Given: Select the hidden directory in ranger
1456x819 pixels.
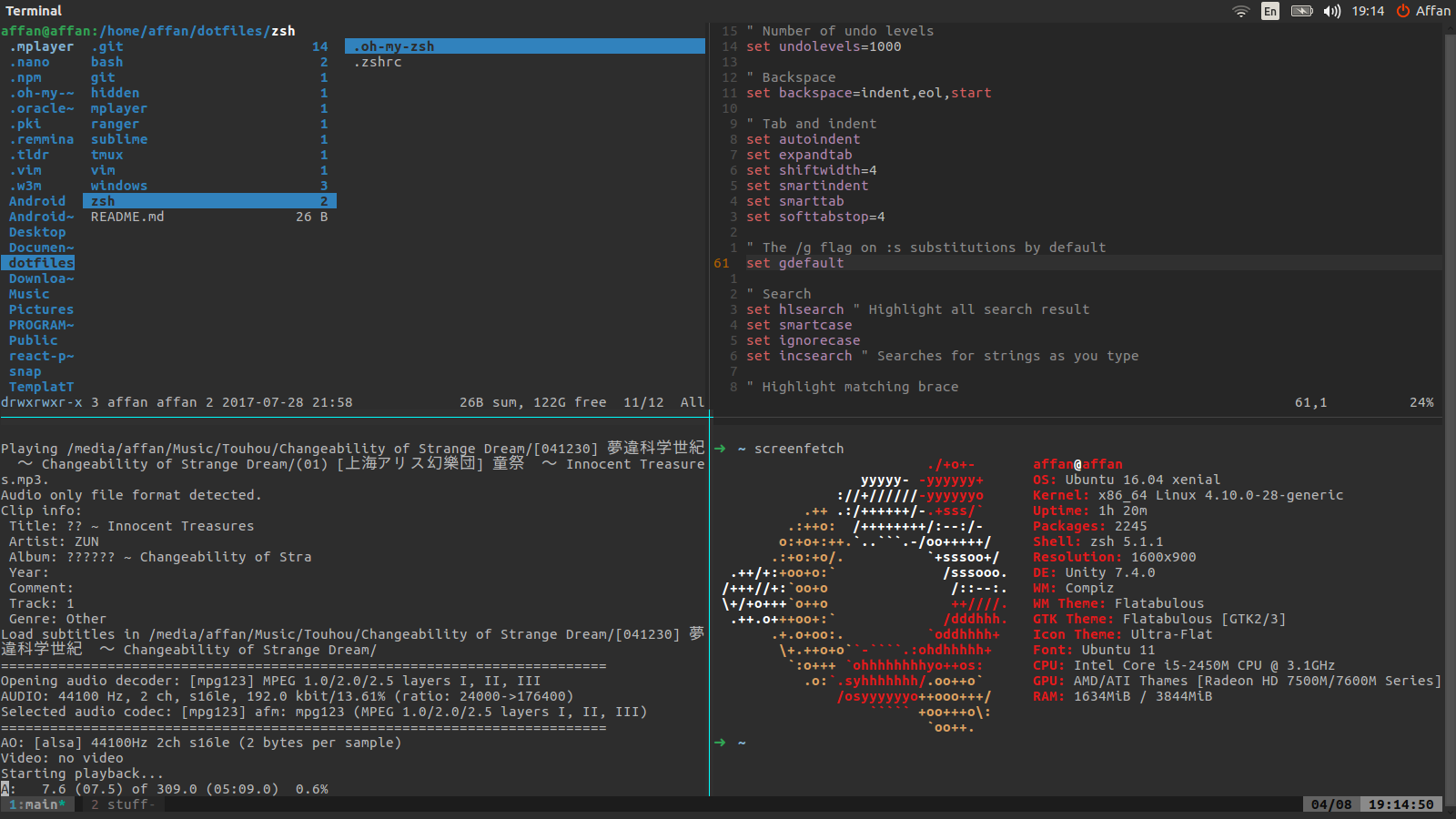Looking at the screenshot, I should (x=209, y=93).
